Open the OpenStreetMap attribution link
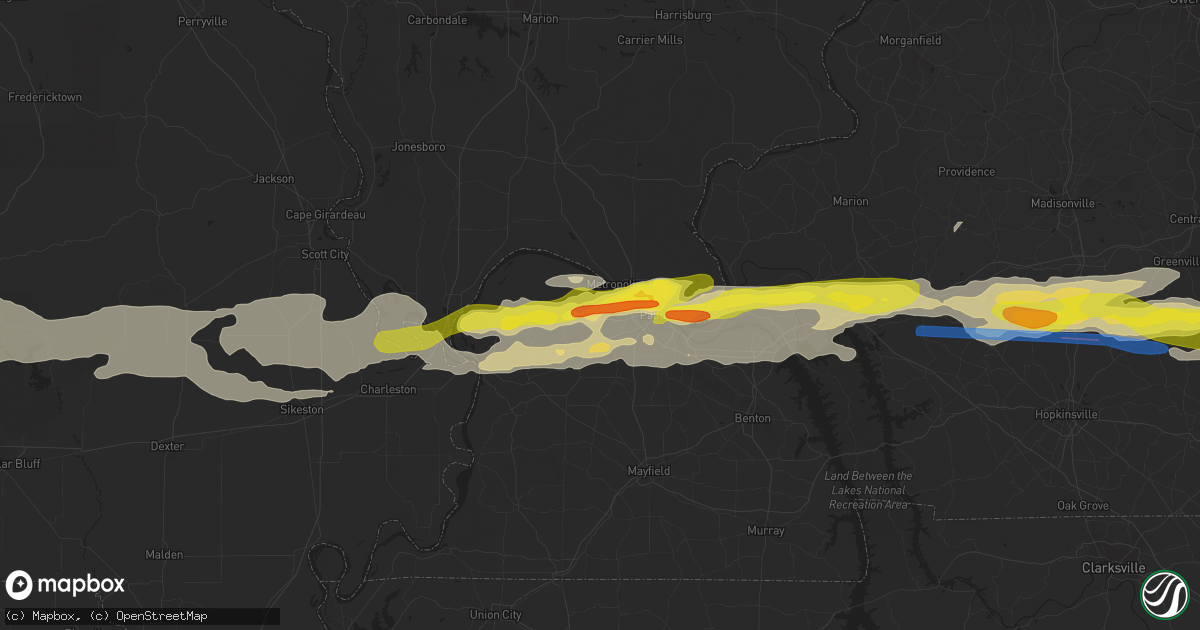The image size is (1200, 630). (x=163, y=615)
